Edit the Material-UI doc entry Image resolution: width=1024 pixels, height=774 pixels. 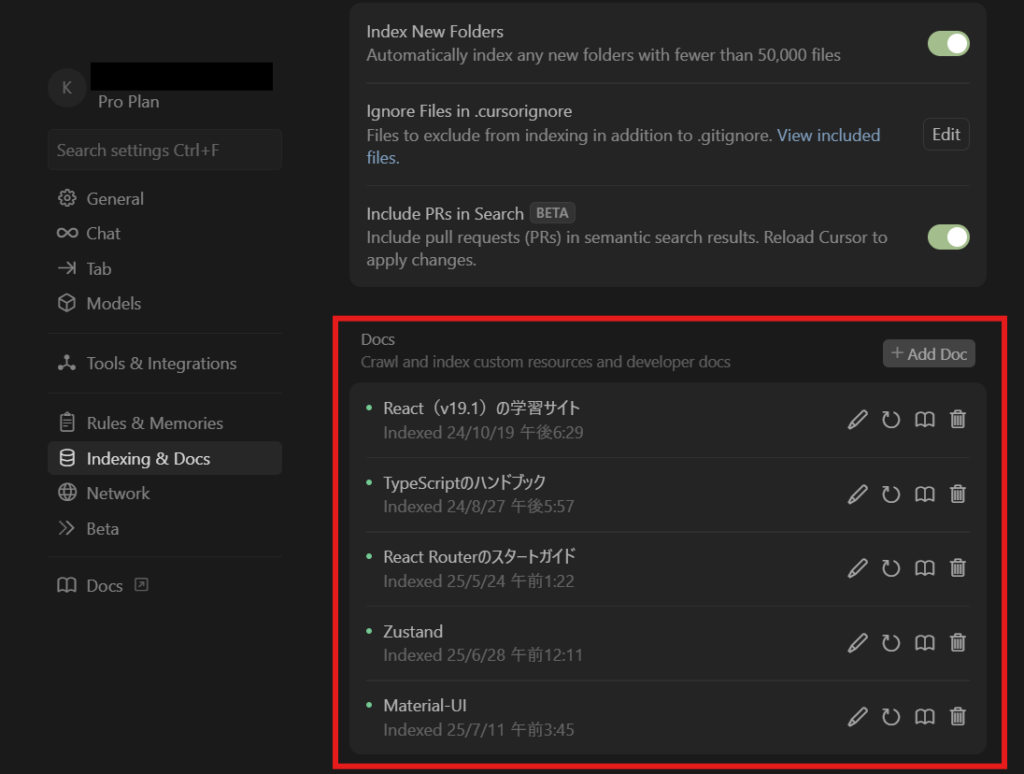pos(857,717)
